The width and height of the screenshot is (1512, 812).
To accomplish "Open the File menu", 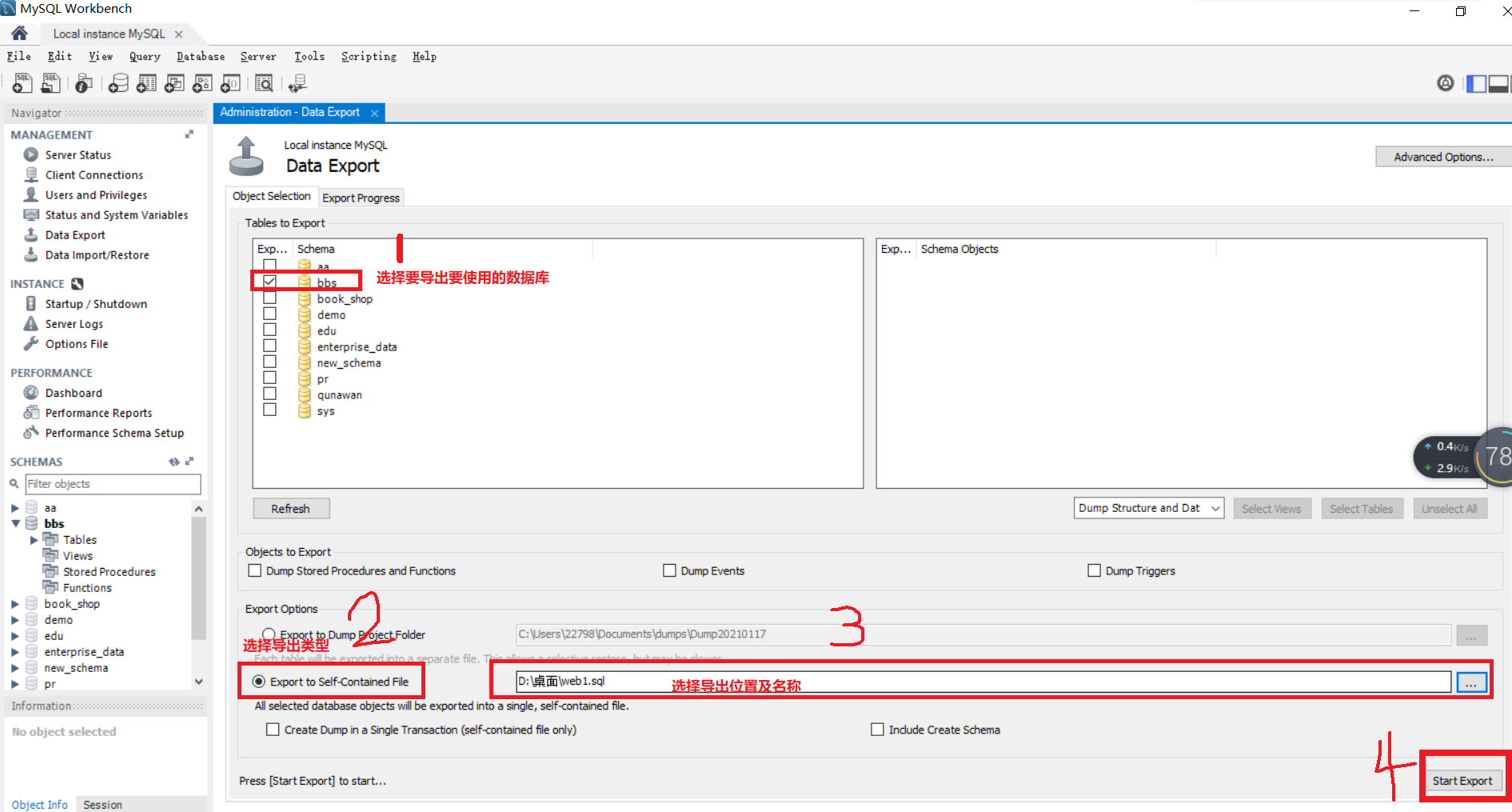I will (18, 56).
